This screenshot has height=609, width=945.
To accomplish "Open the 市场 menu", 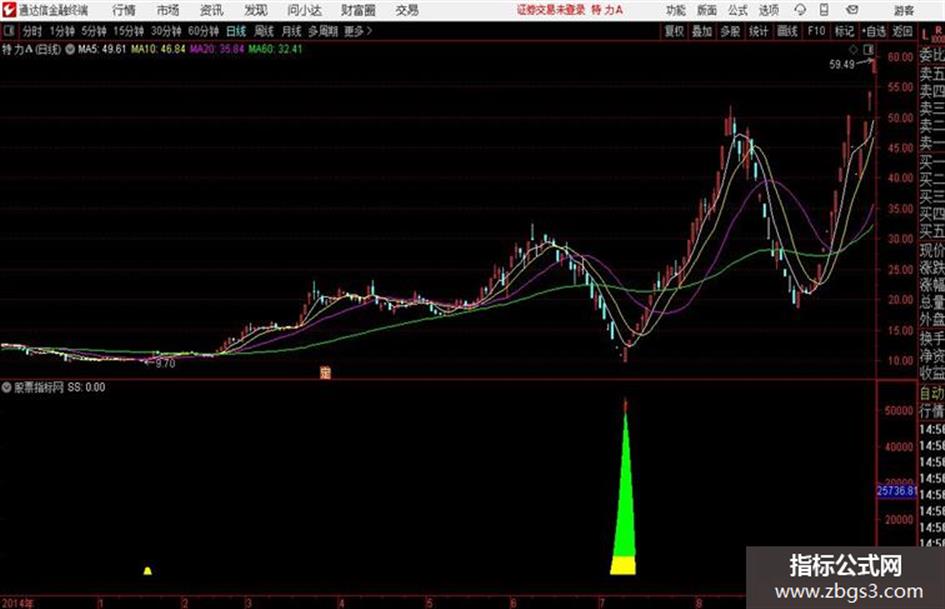I will point(168,10).
